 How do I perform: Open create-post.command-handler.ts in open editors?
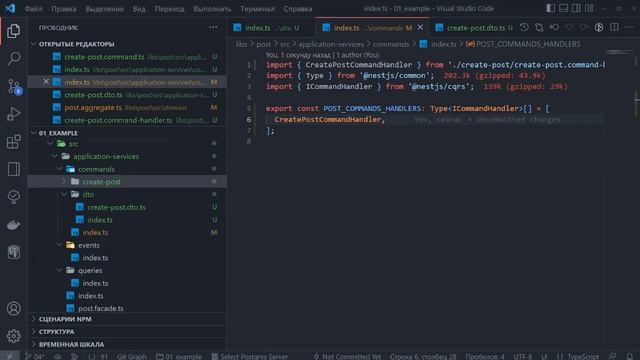click(127, 120)
